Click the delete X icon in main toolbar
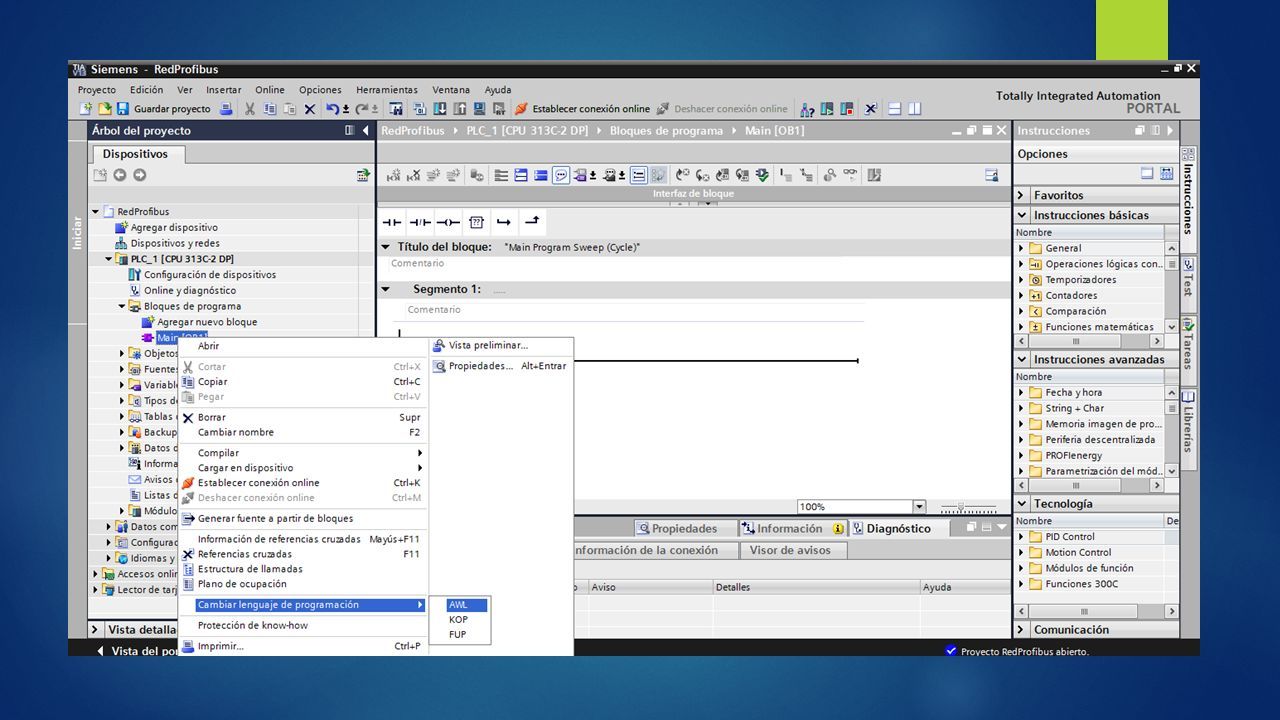This screenshot has height=720, width=1280. (310, 109)
